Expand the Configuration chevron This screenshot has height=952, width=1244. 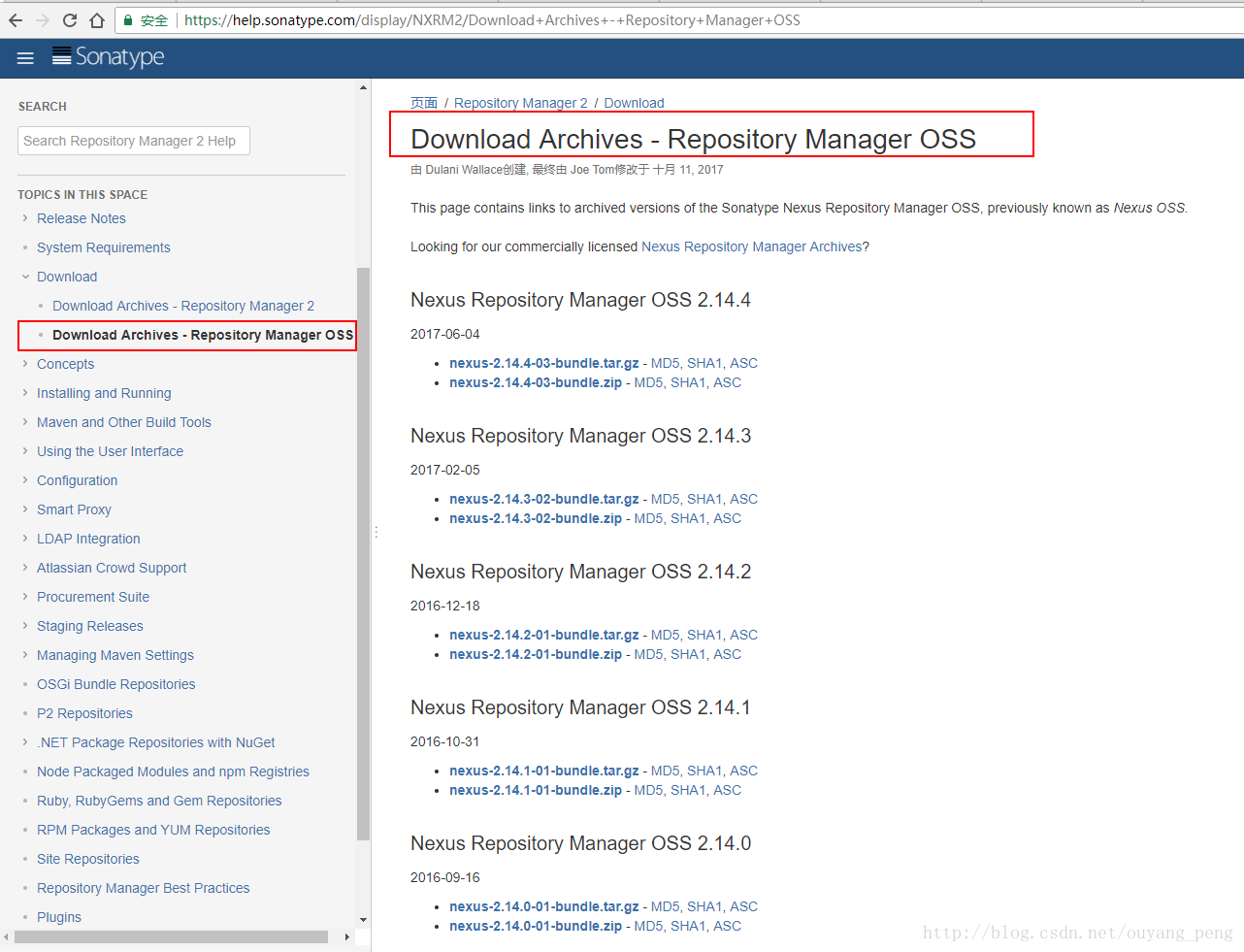point(25,480)
